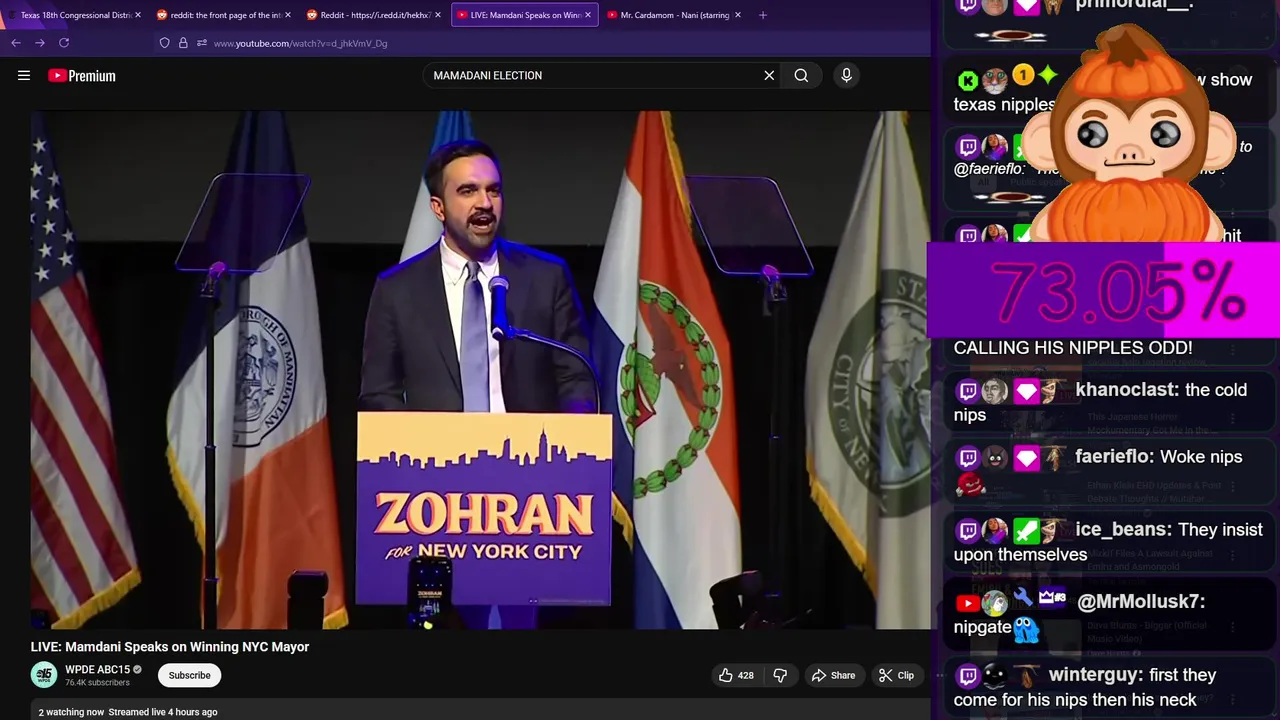Click the wrench badge on MrMollusk7

pos(1023,599)
